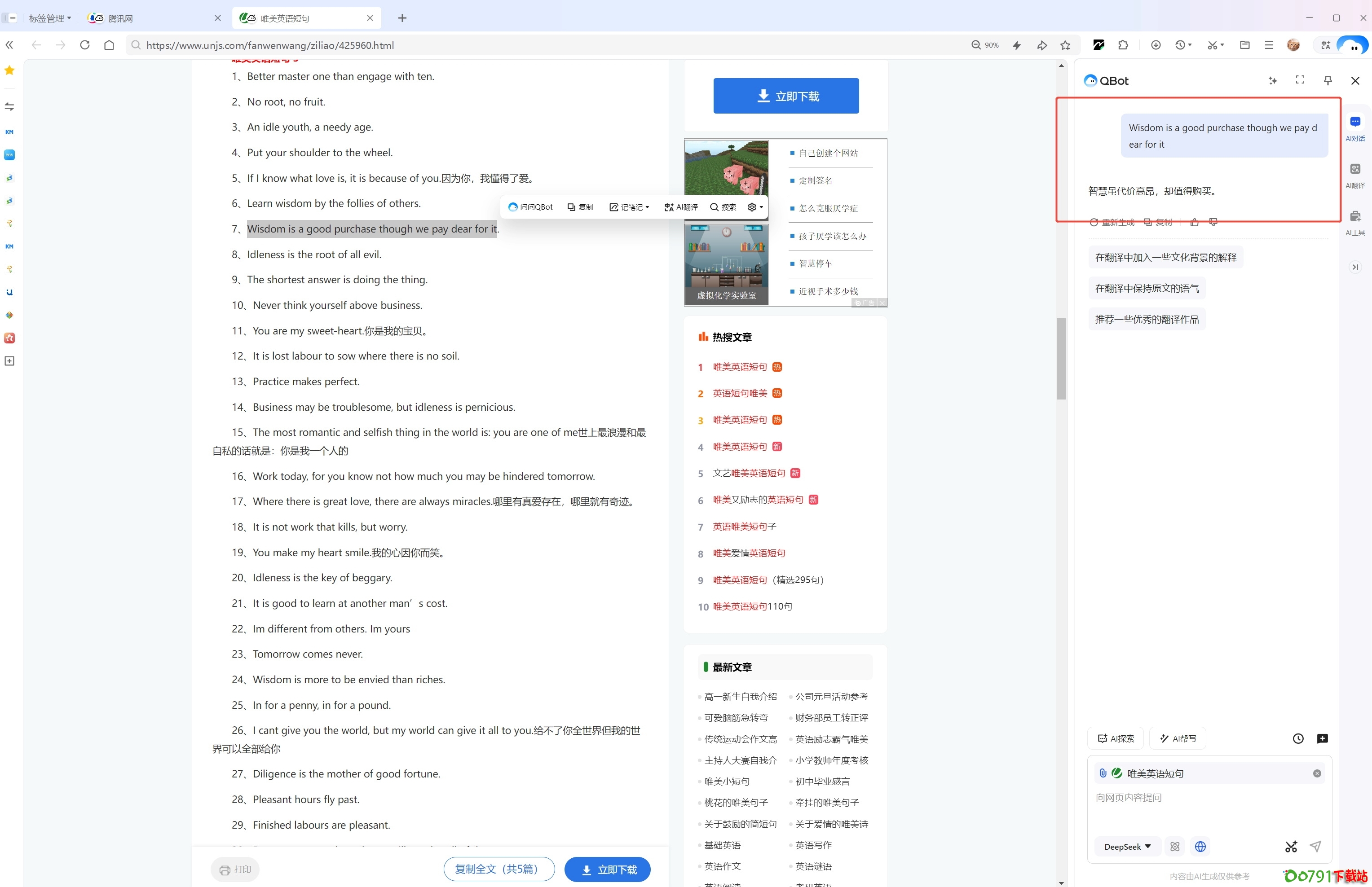
Task: Thumbs up the translation response
Action: (1194, 222)
